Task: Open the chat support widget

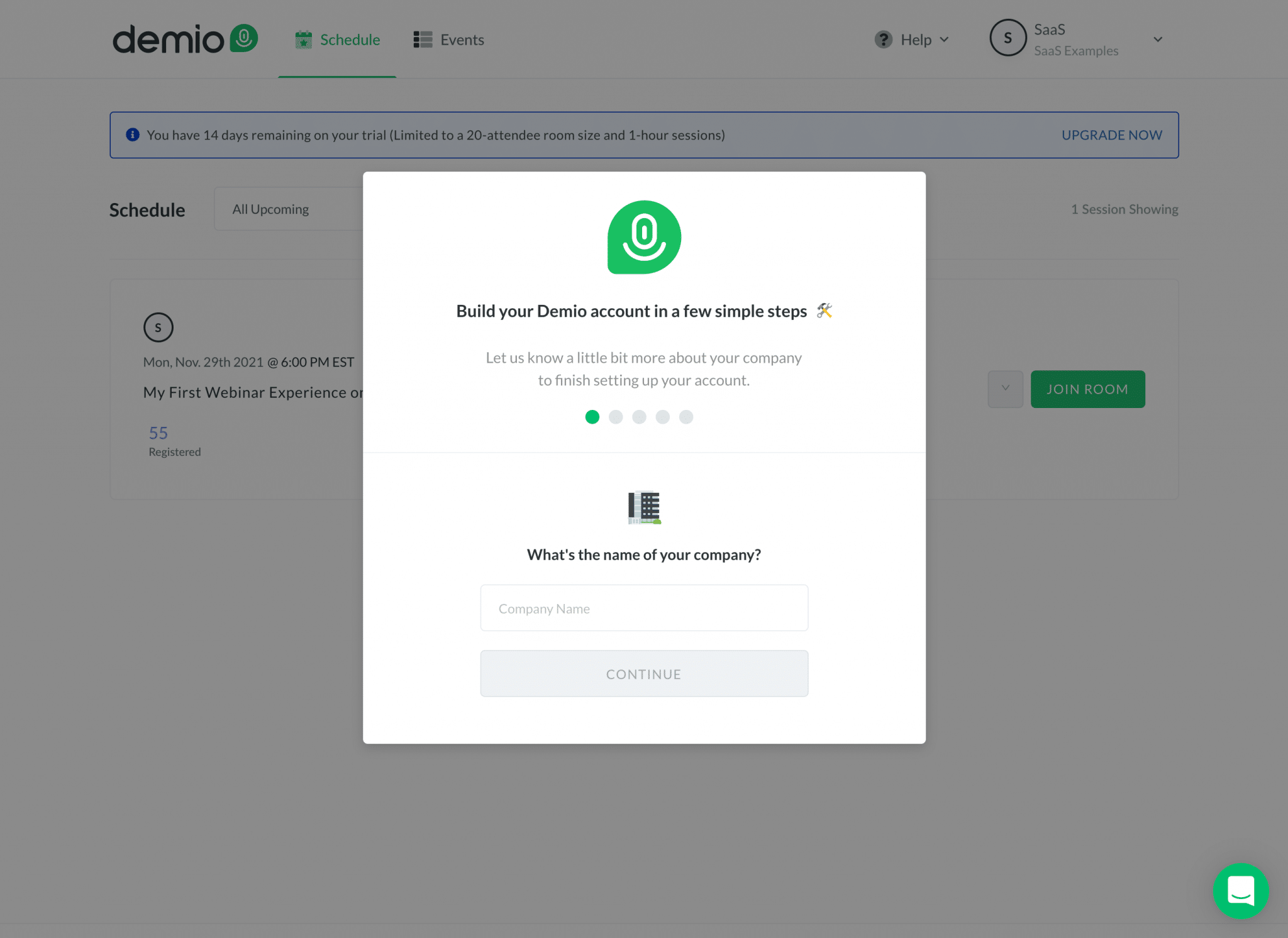Action: [x=1241, y=891]
